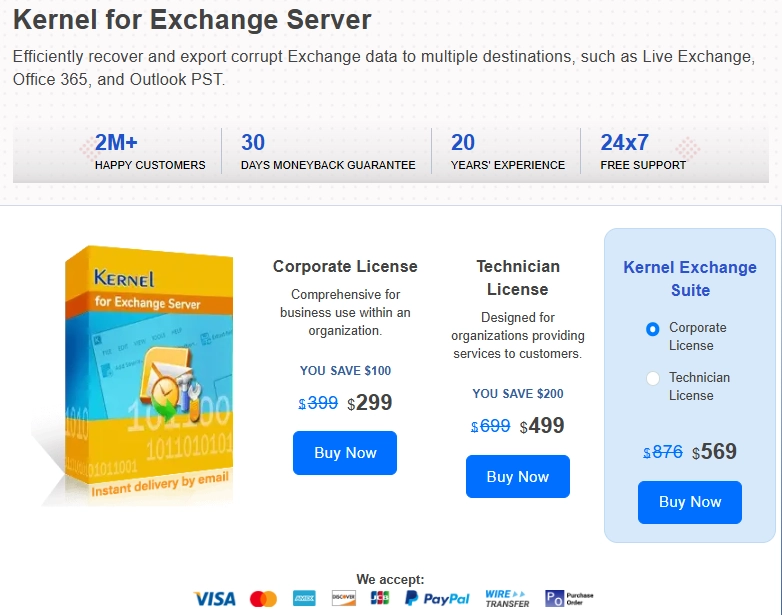Click the YOU SAVE $100 label
The height and width of the screenshot is (615, 782).
(345, 371)
